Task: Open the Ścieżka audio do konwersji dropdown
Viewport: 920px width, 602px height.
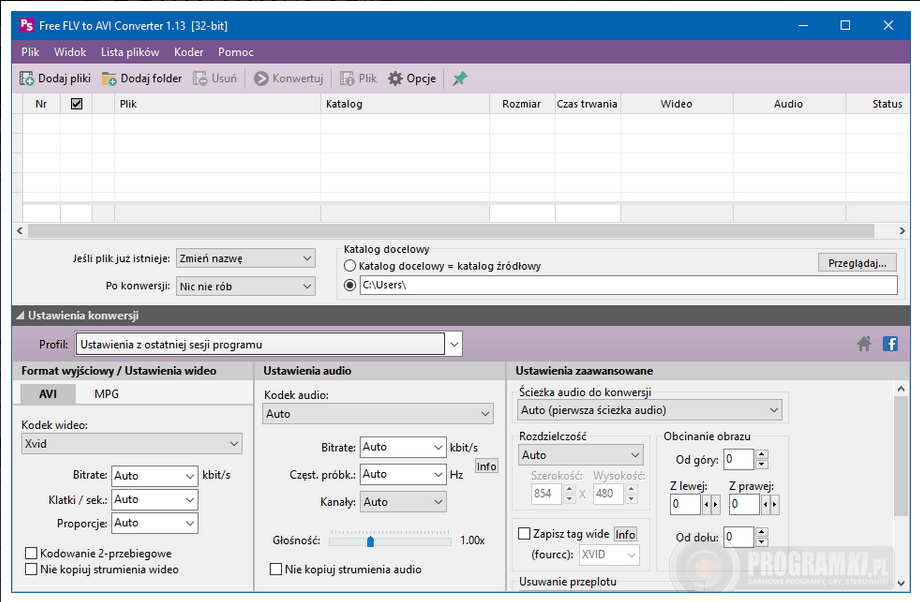Action: tap(650, 410)
